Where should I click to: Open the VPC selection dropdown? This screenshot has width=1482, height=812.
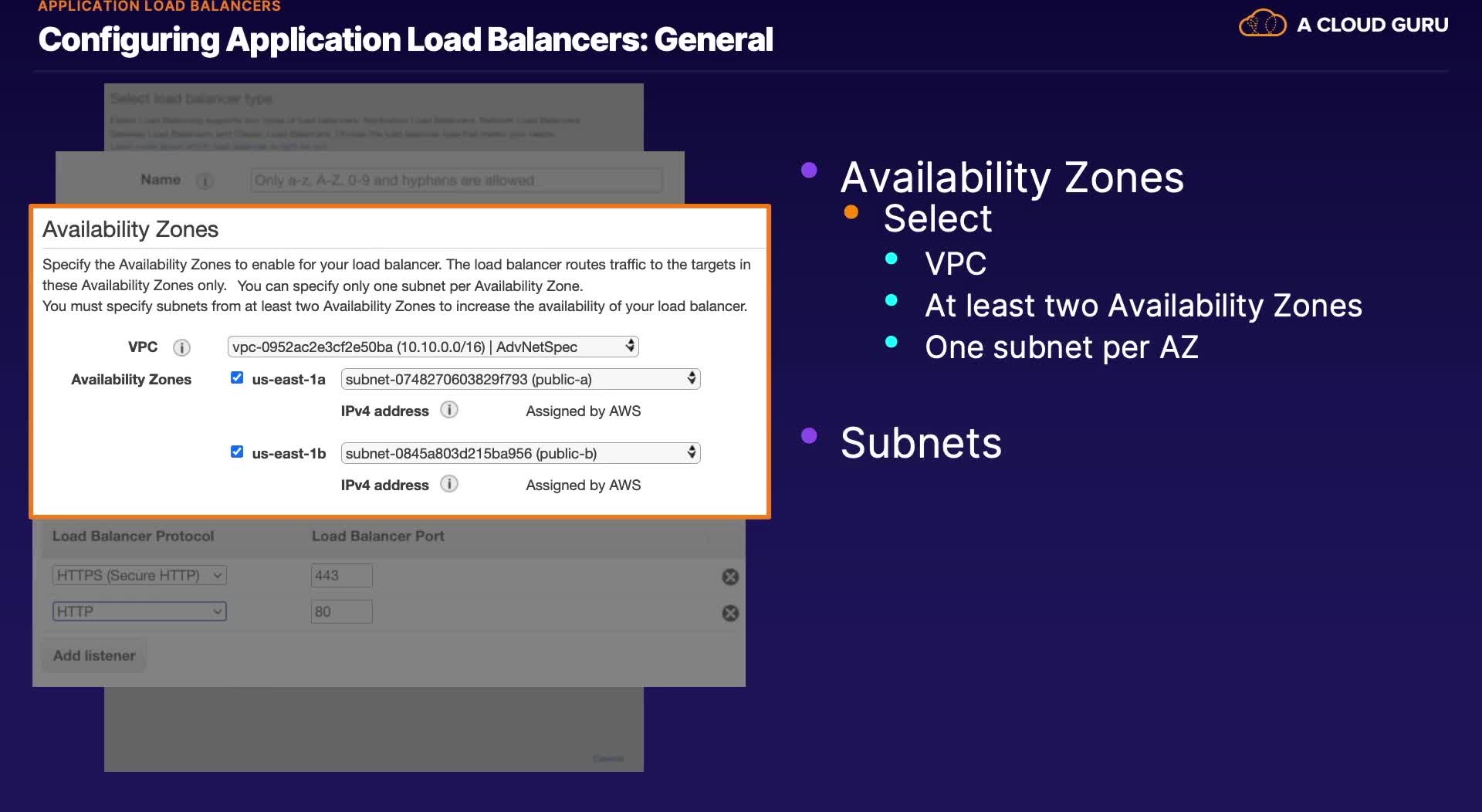click(433, 347)
